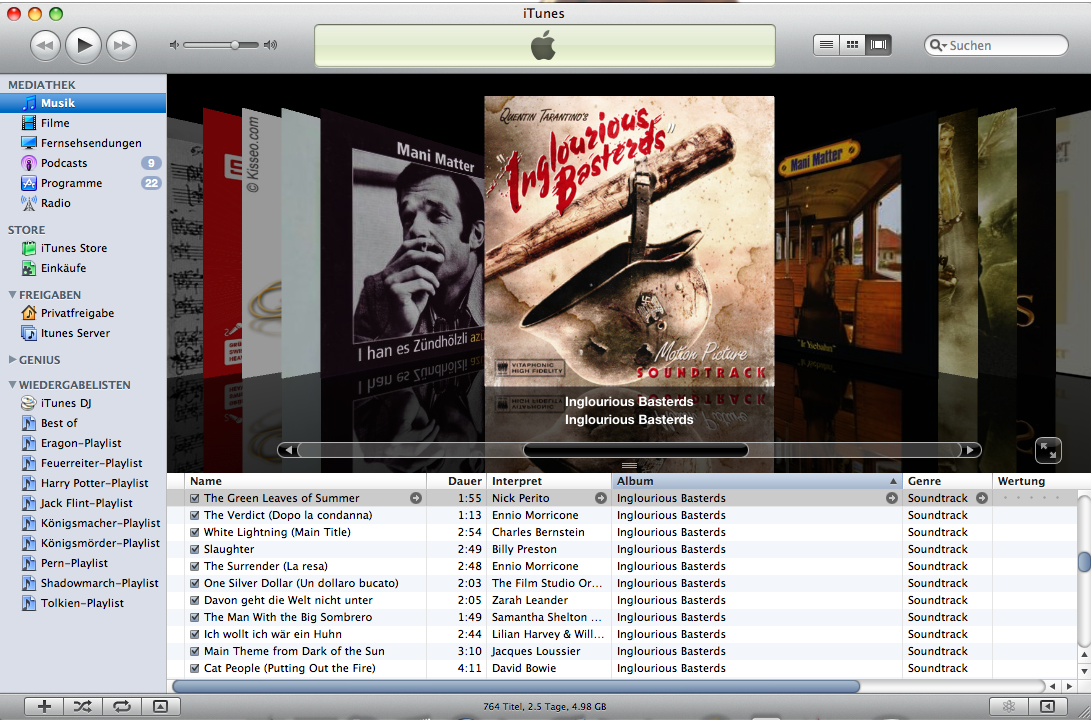Uncheck the Slaughter track
The image size is (1091, 720).
[195, 550]
